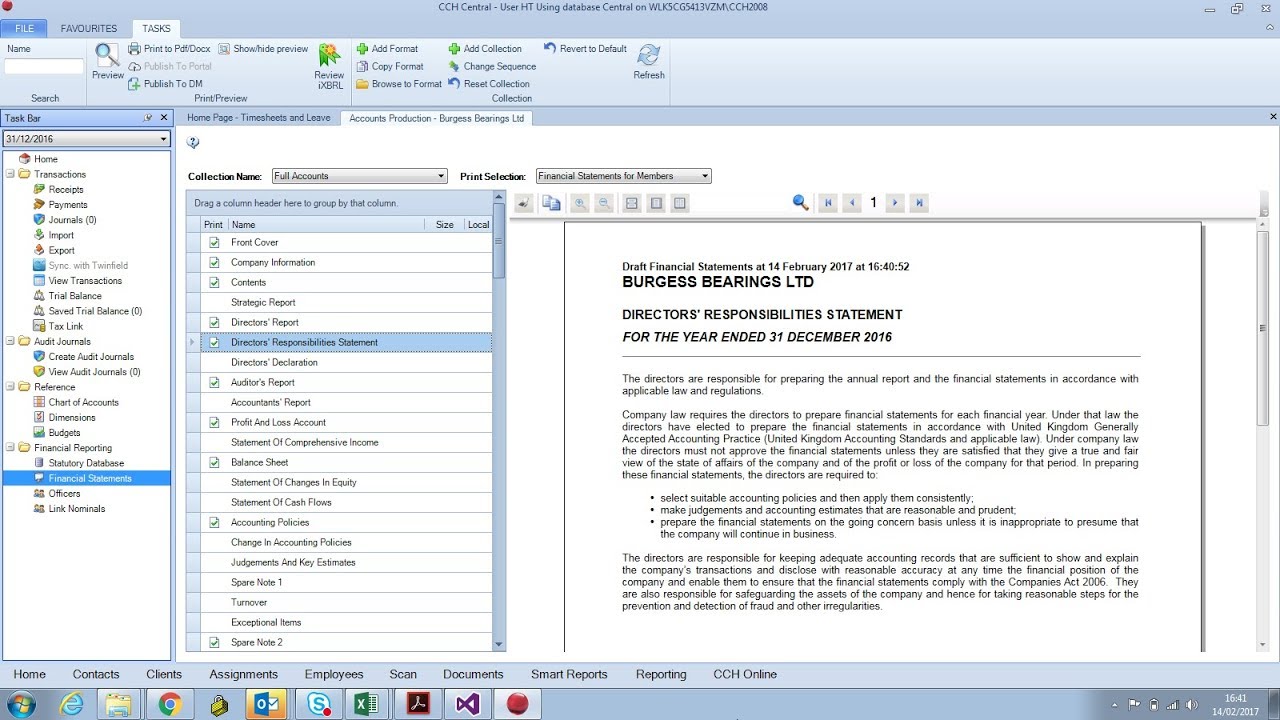Uncheck the Balance Sheet print checkbox
Image resolution: width=1280 pixels, height=720 pixels.
tap(214, 462)
